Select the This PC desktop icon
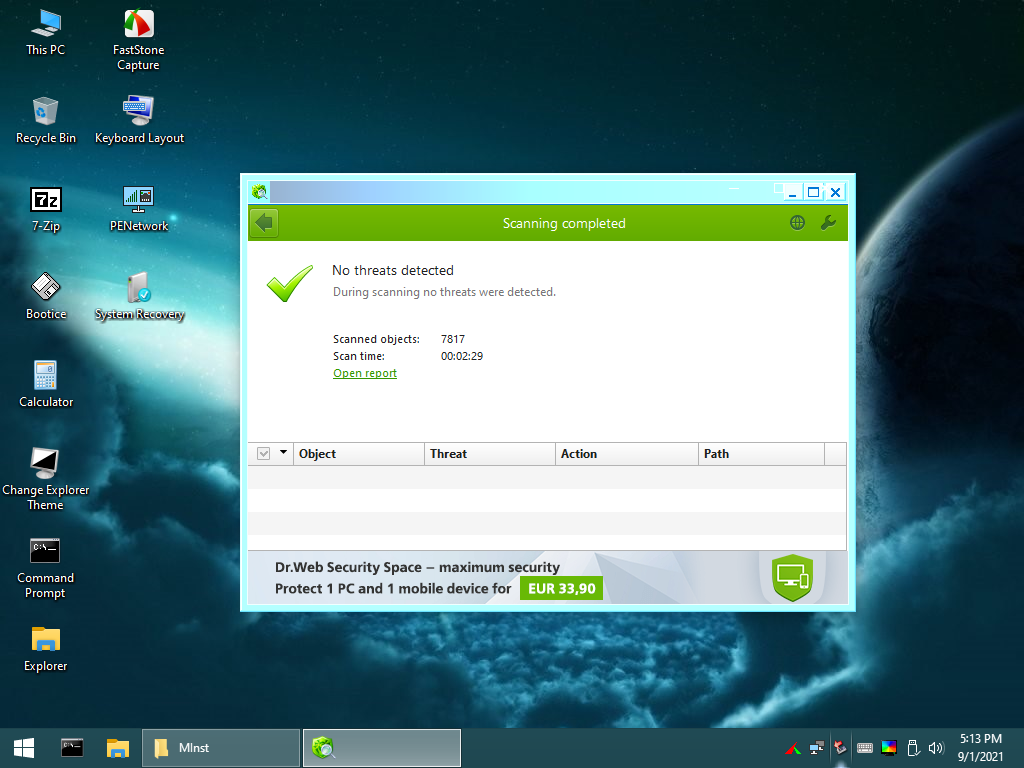The width and height of the screenshot is (1024, 768). point(46,33)
